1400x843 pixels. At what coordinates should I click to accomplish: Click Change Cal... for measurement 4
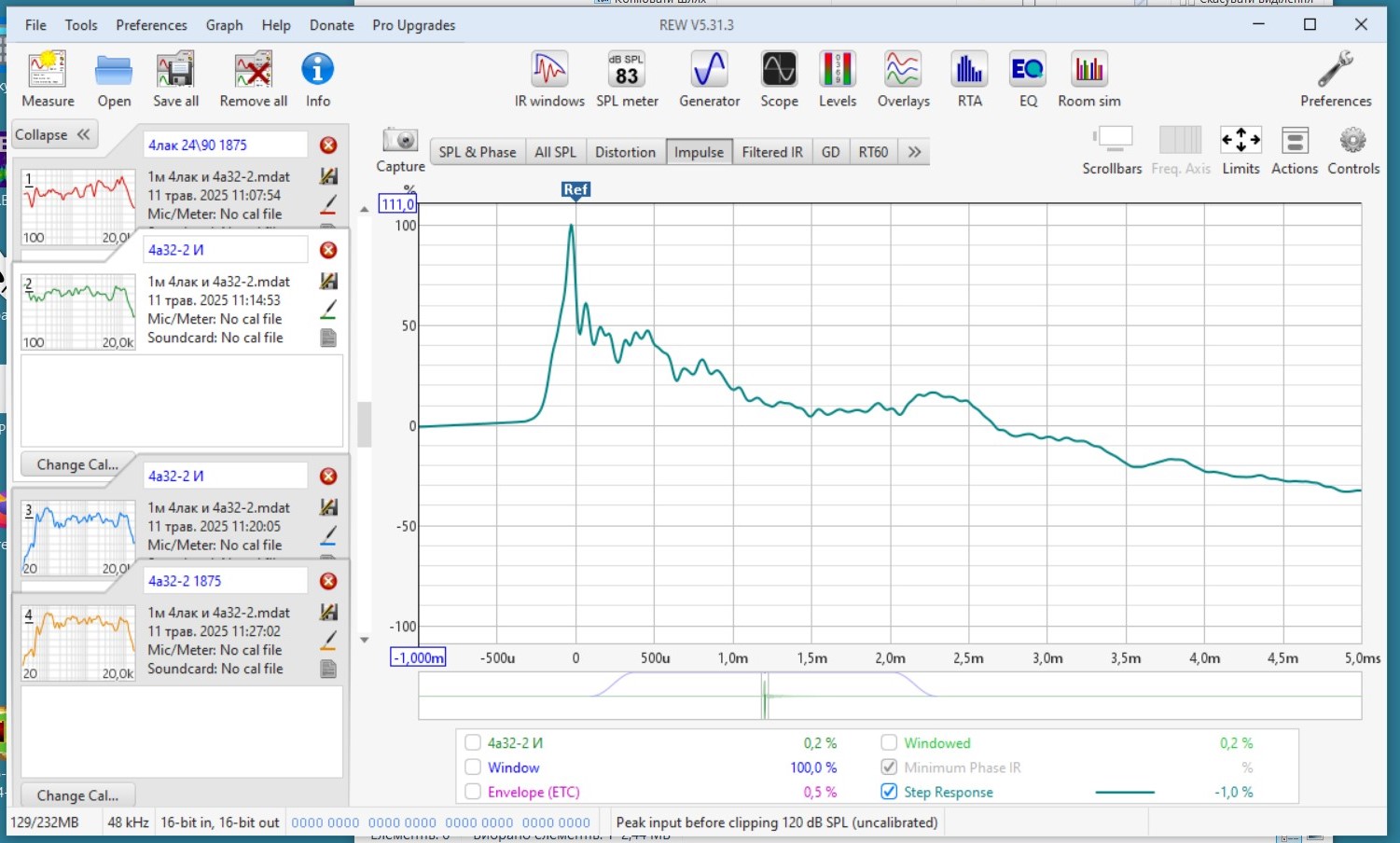click(x=77, y=795)
